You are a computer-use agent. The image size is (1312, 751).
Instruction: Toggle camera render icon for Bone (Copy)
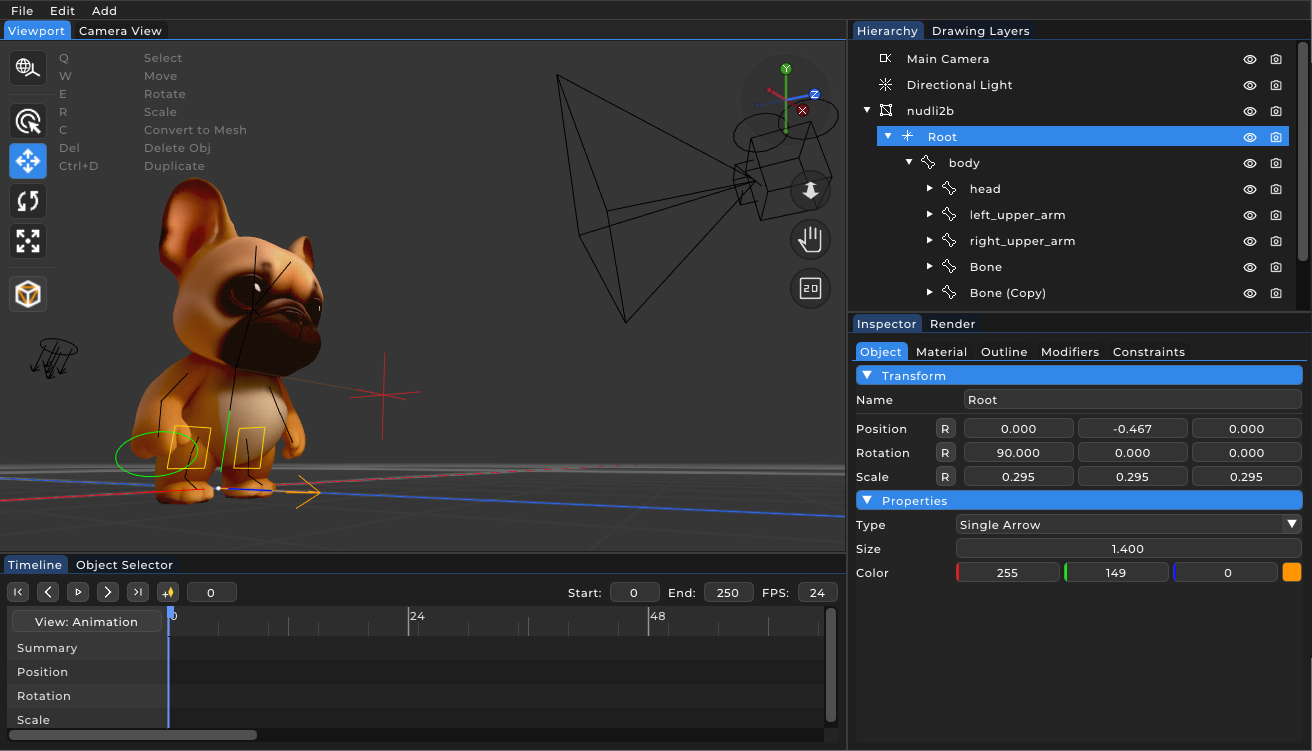pyautogui.click(x=1275, y=293)
